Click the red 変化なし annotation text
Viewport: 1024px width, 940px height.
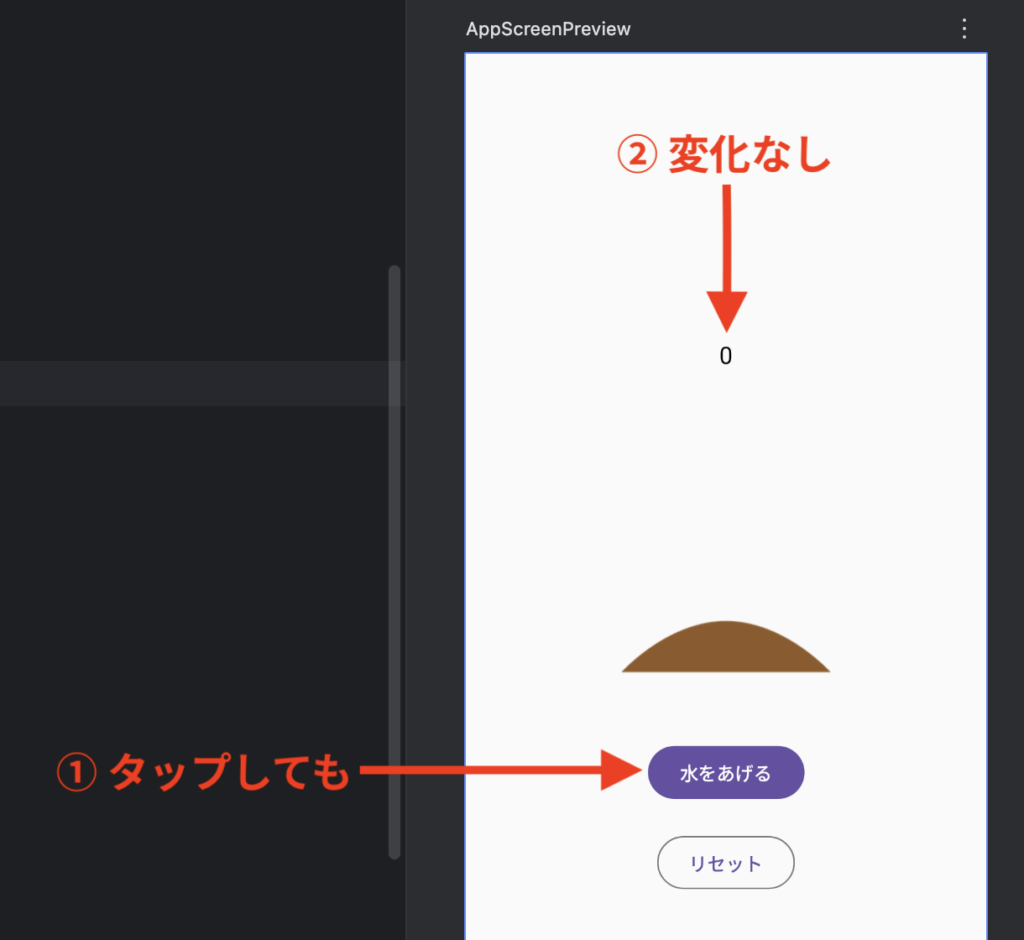click(x=750, y=156)
